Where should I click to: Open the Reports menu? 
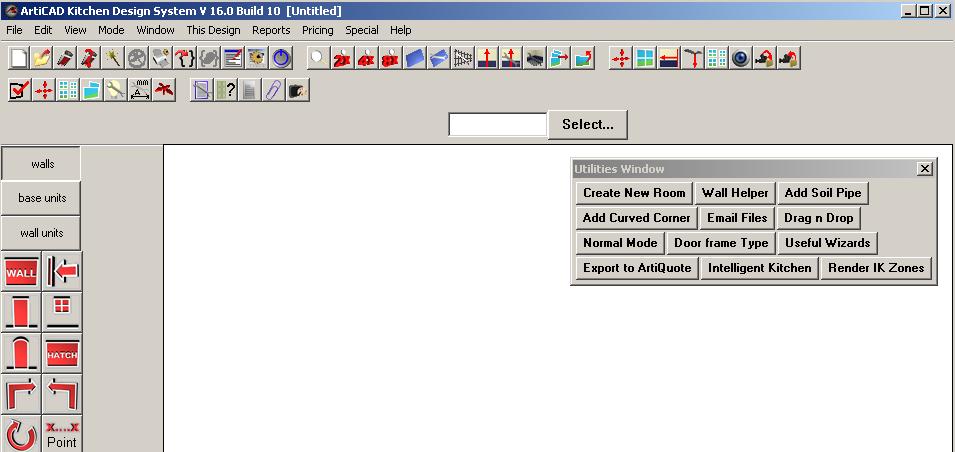click(x=271, y=30)
